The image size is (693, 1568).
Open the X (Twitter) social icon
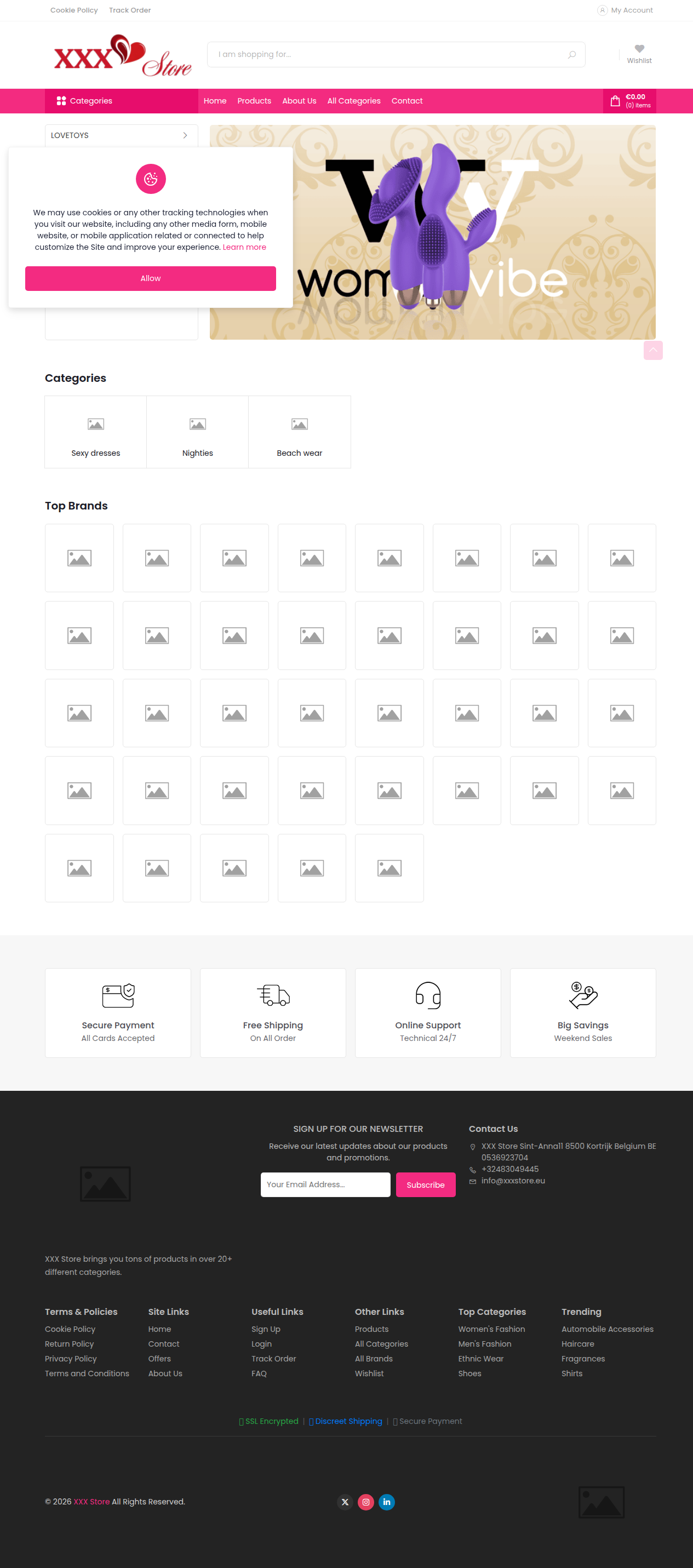pyautogui.click(x=345, y=1502)
